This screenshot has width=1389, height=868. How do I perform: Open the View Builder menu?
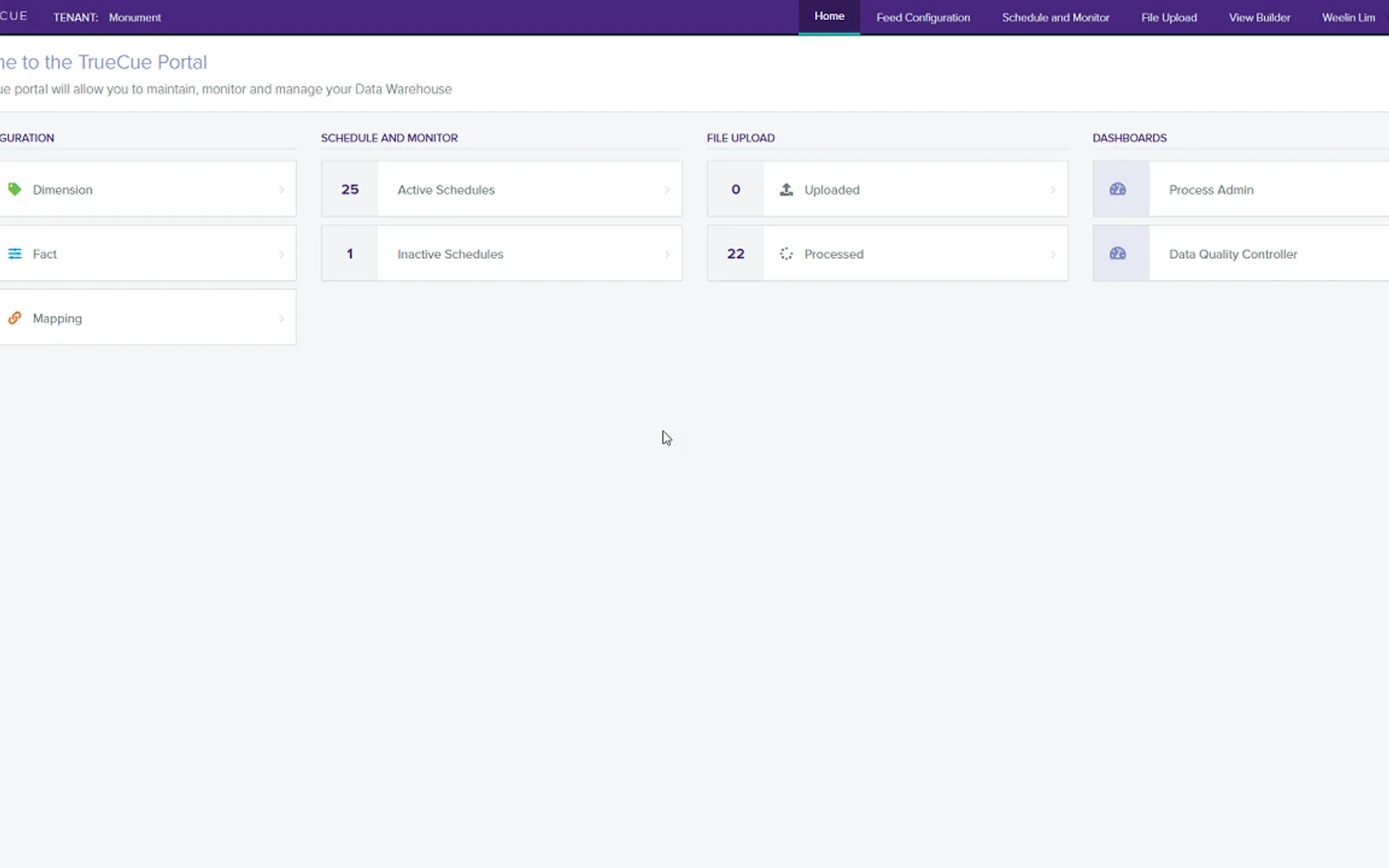click(1260, 17)
